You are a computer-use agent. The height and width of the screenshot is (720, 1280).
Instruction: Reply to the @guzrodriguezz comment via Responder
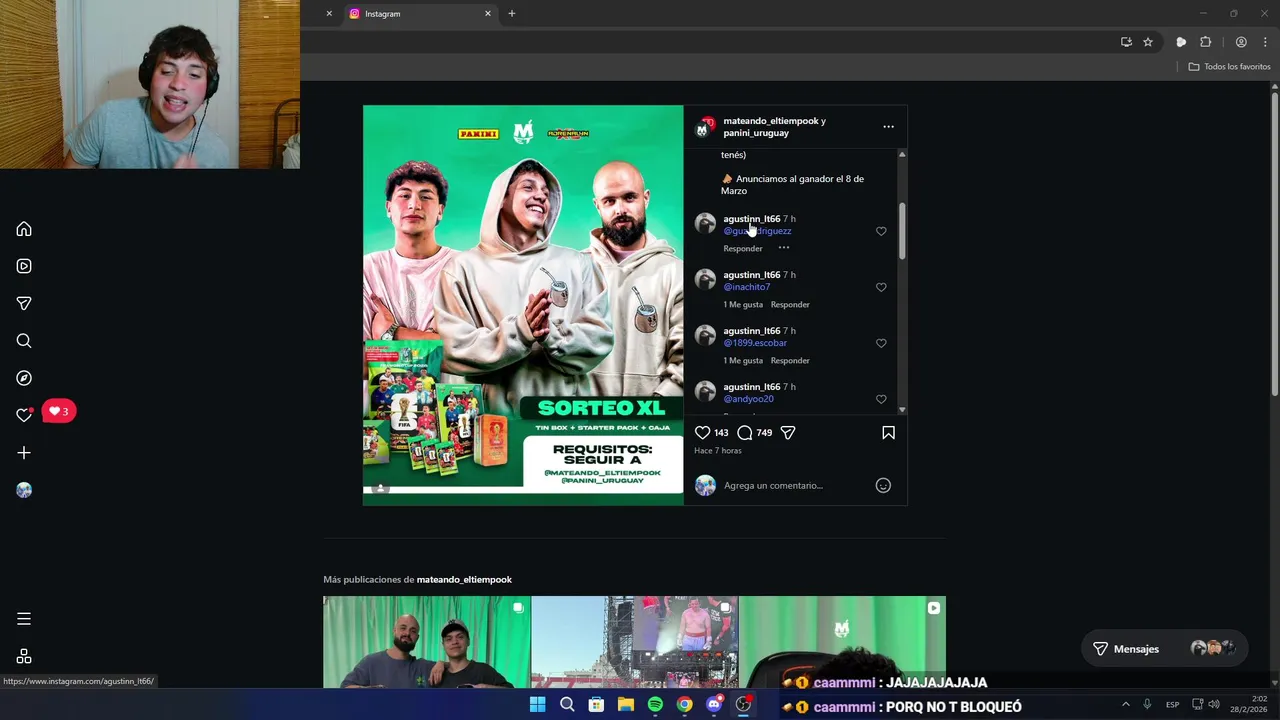(x=743, y=248)
